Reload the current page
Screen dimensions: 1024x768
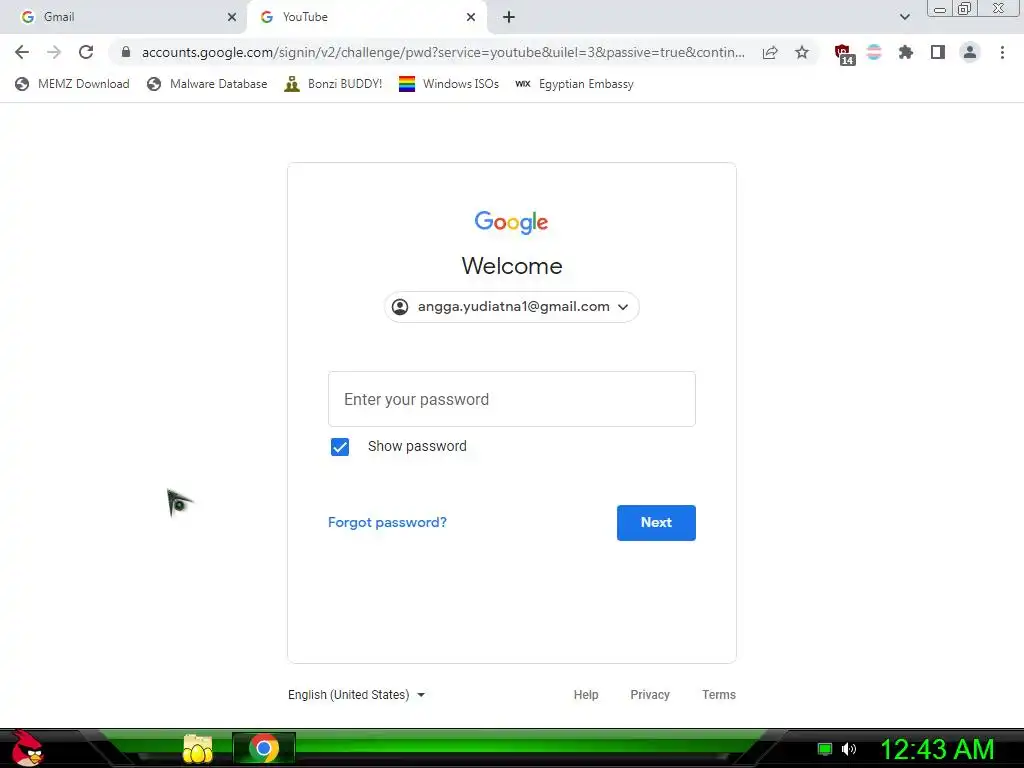point(86,52)
